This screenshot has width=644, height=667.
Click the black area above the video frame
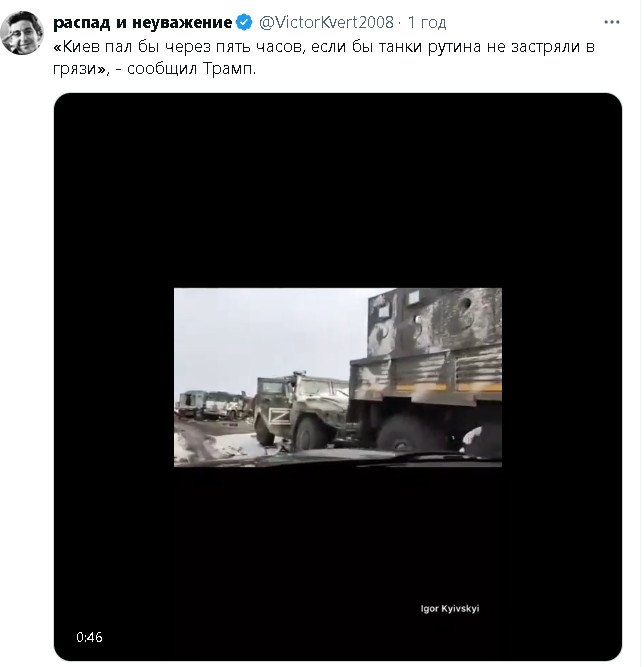pos(338,190)
